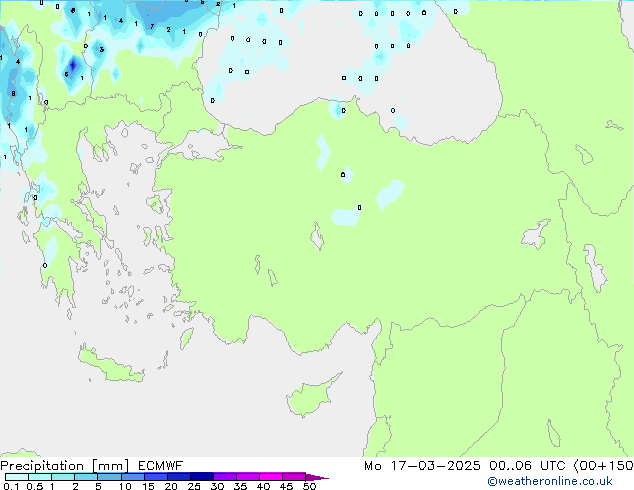Pick the 30–35 mm purple legend swatch
This screenshot has height=490, width=634.
click(x=225, y=477)
